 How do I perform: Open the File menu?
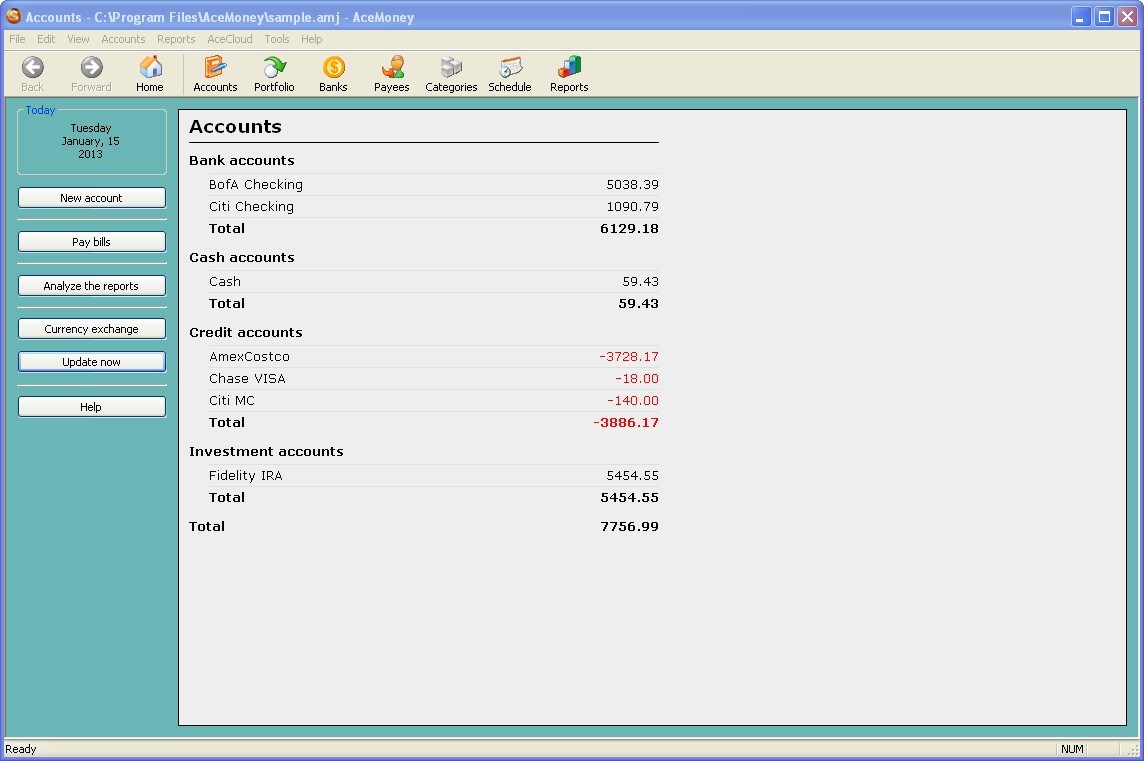tap(16, 39)
